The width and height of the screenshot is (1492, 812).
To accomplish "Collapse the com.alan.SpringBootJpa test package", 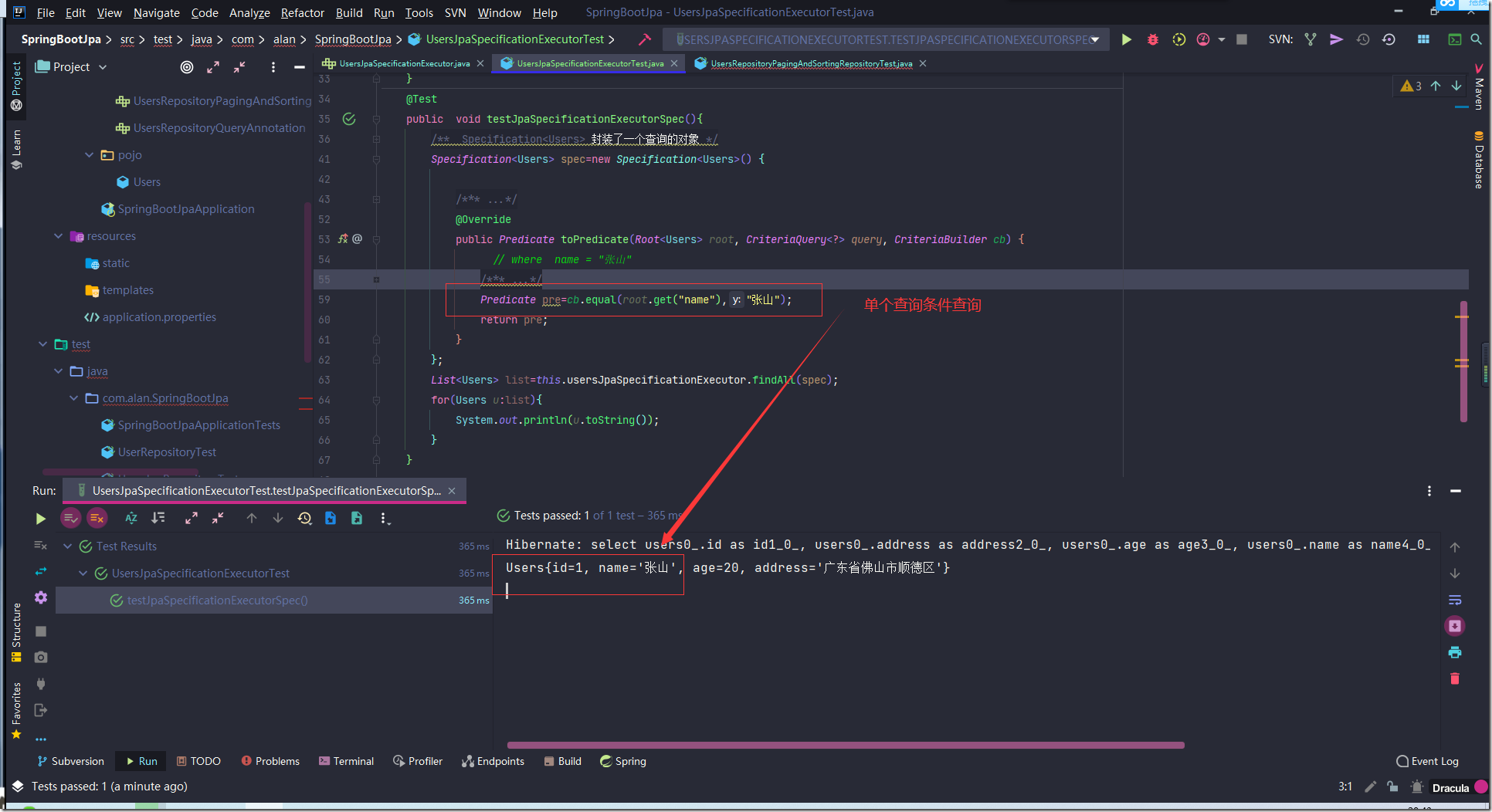I will tap(73, 398).
